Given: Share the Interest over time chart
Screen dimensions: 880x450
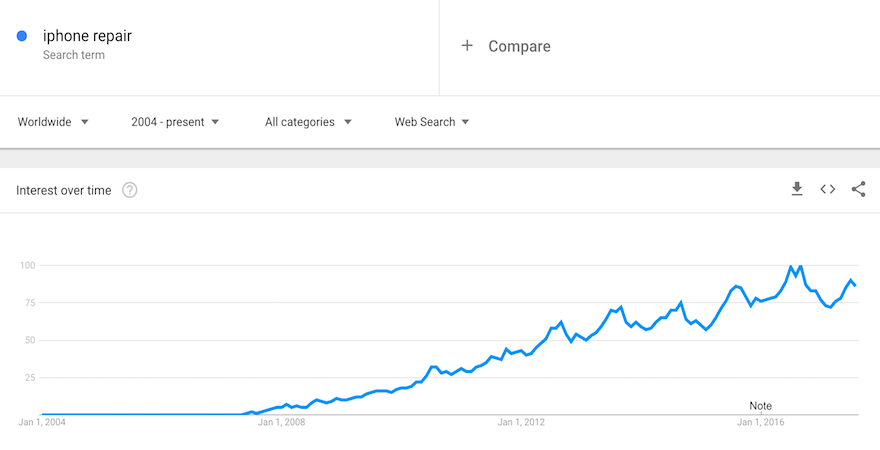Looking at the screenshot, I should 858,189.
